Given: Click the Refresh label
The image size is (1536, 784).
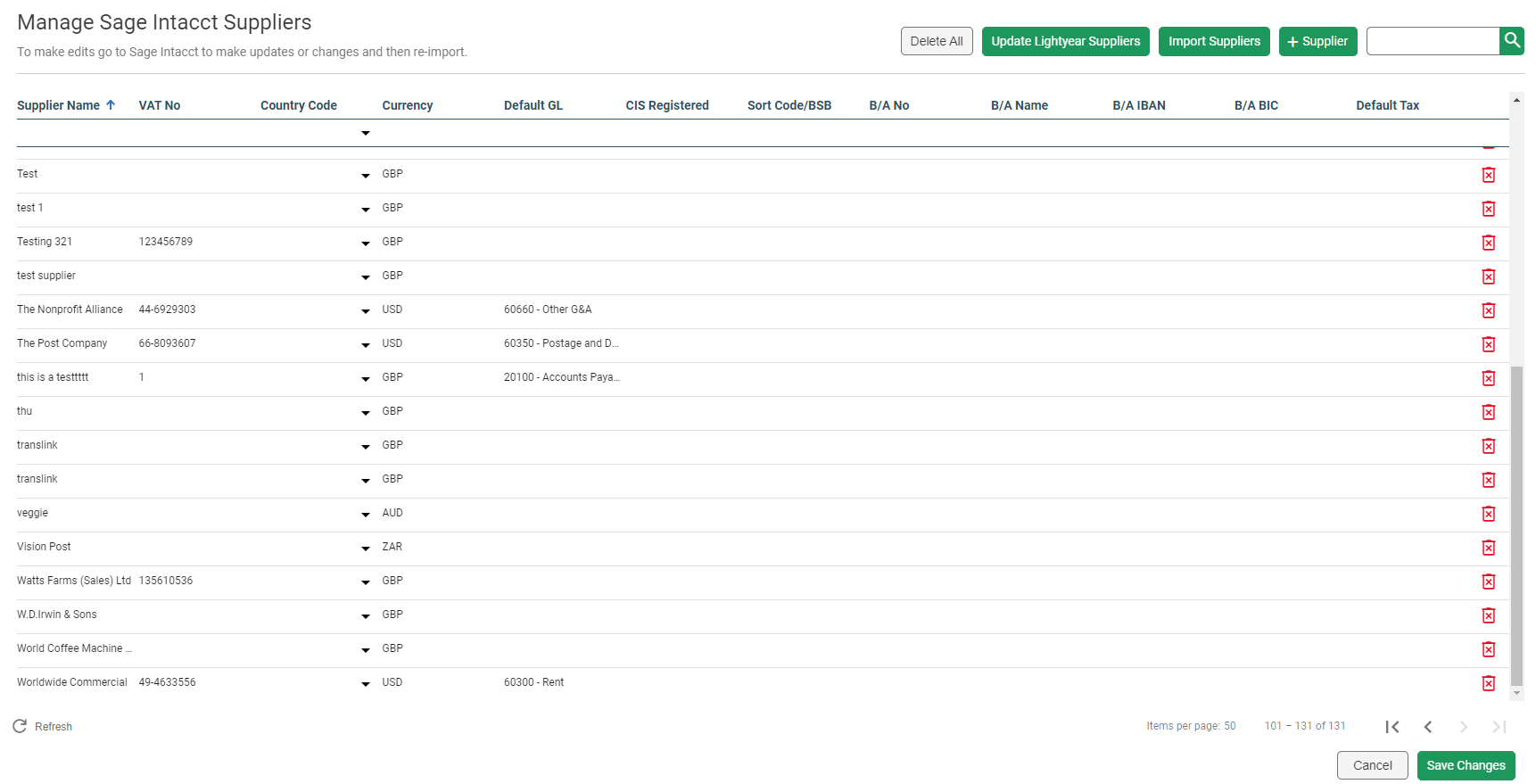Looking at the screenshot, I should (54, 727).
